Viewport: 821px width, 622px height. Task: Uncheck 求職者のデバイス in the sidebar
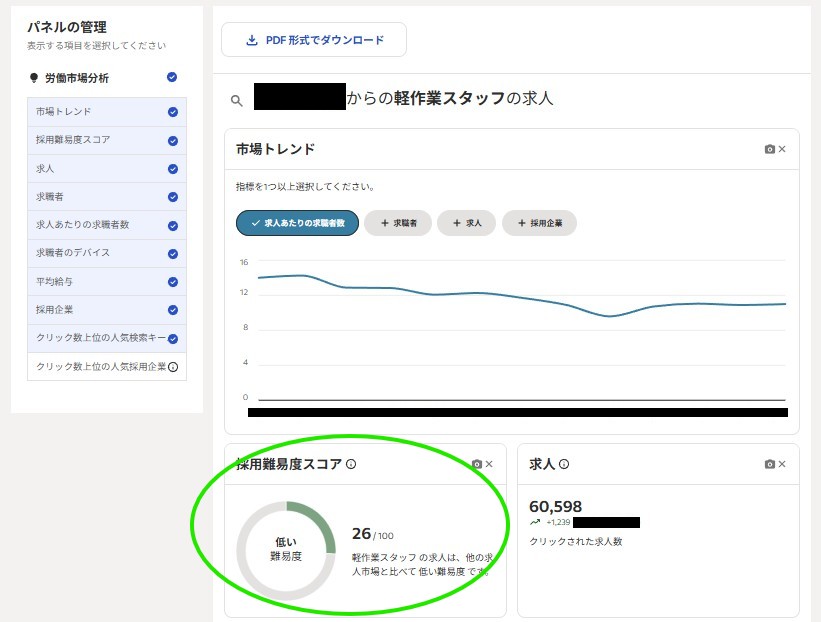coord(173,254)
